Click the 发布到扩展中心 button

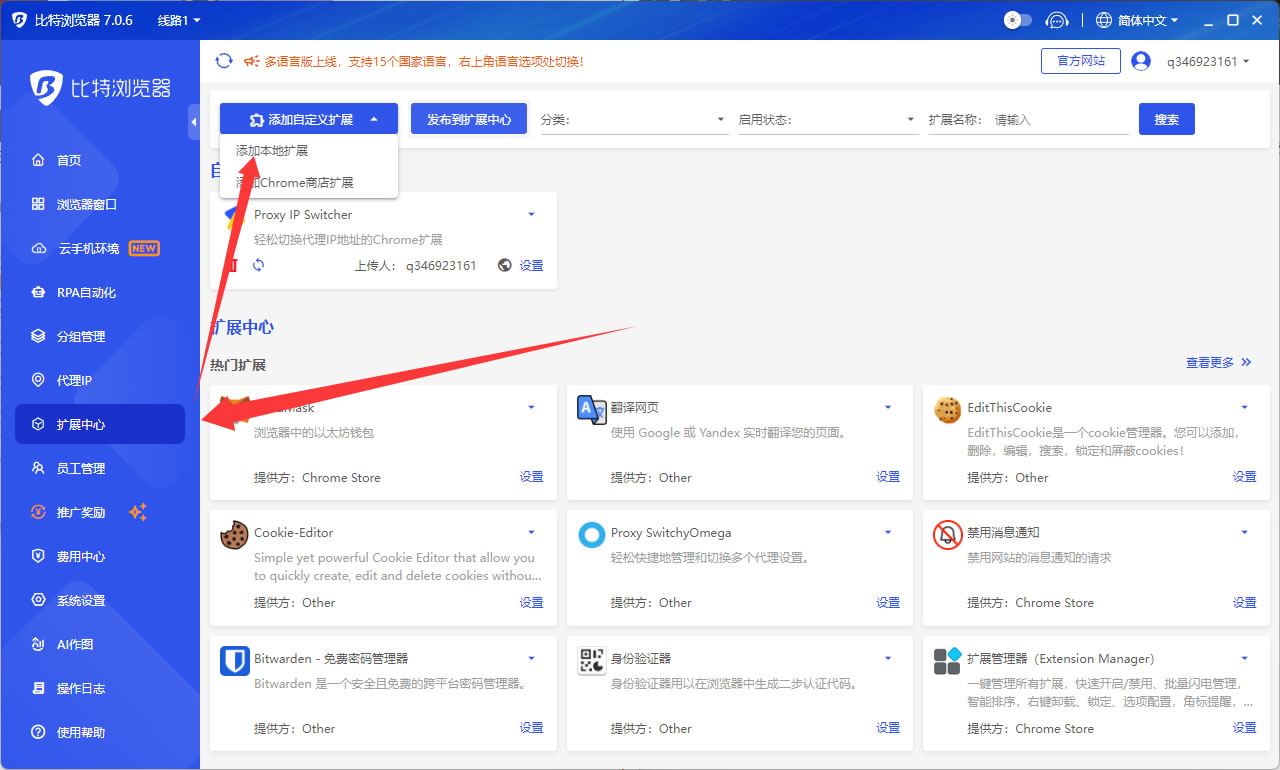(469, 119)
